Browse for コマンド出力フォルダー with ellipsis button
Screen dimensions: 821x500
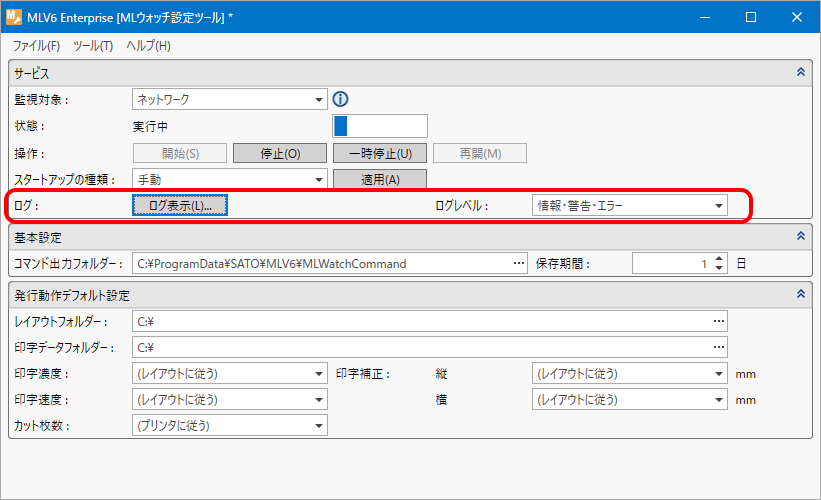point(519,263)
